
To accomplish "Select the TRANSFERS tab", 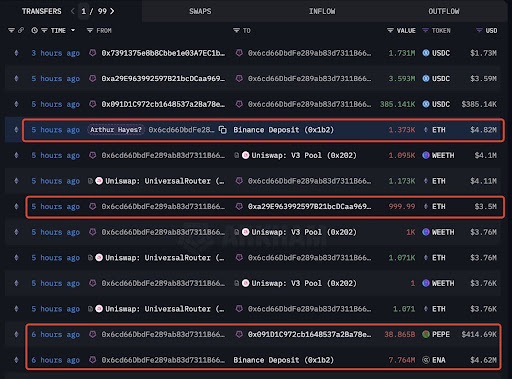I will (42, 11).
